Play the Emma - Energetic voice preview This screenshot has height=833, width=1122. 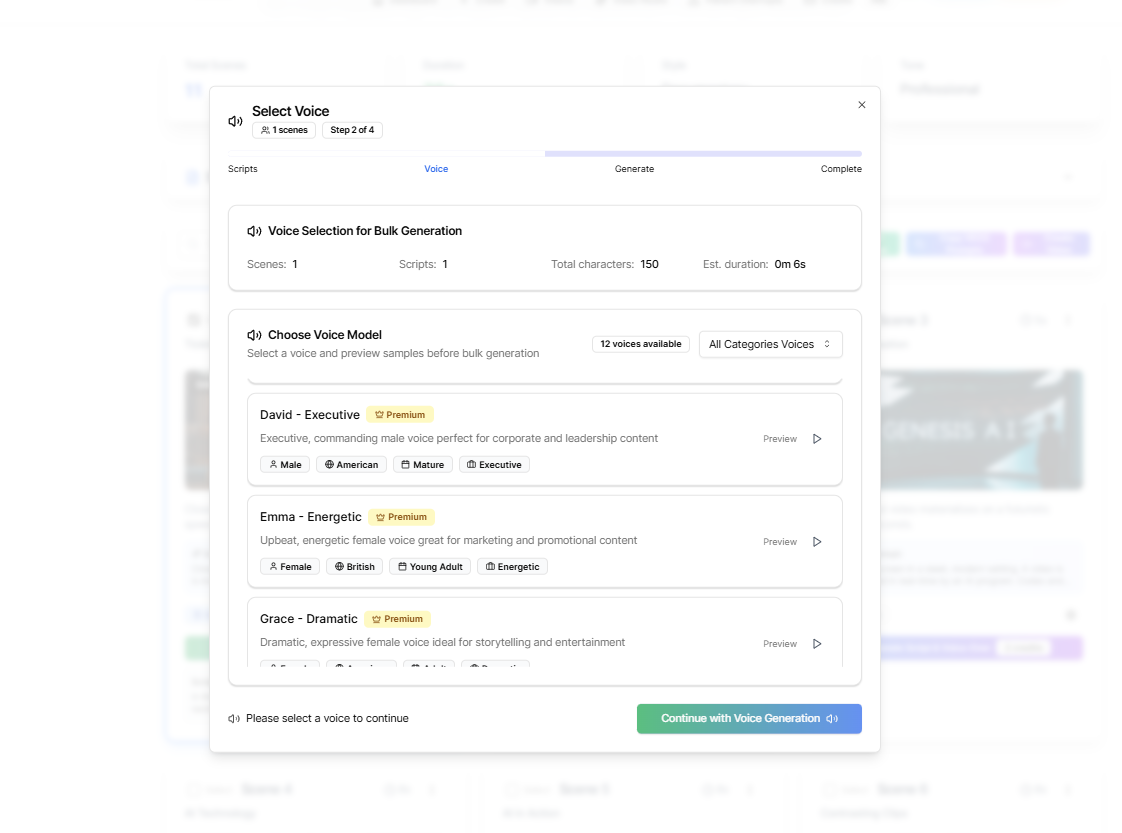pyautogui.click(x=817, y=541)
